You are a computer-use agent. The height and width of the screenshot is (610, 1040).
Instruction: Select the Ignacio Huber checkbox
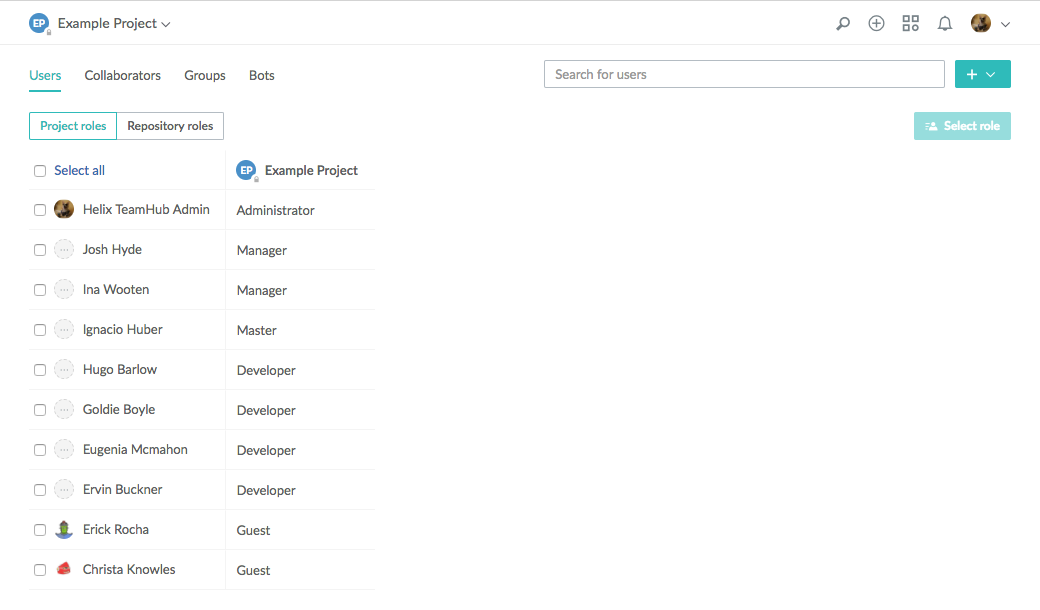[40, 330]
